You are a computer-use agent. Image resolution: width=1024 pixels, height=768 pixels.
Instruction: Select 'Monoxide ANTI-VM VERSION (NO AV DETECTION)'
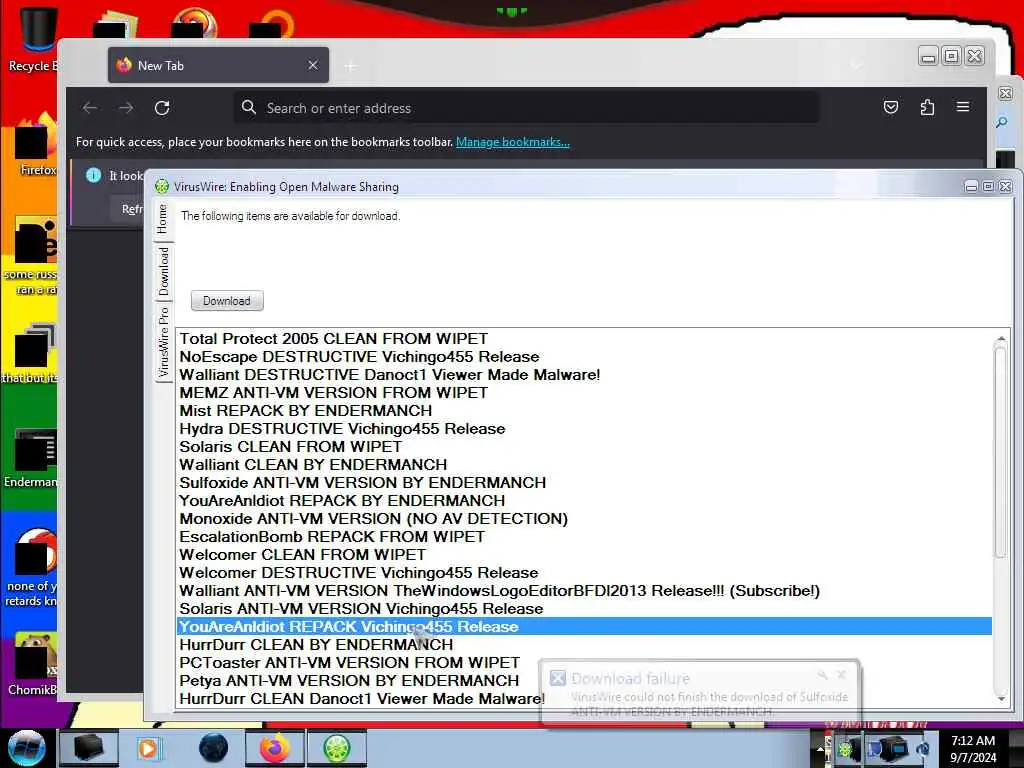point(584,519)
